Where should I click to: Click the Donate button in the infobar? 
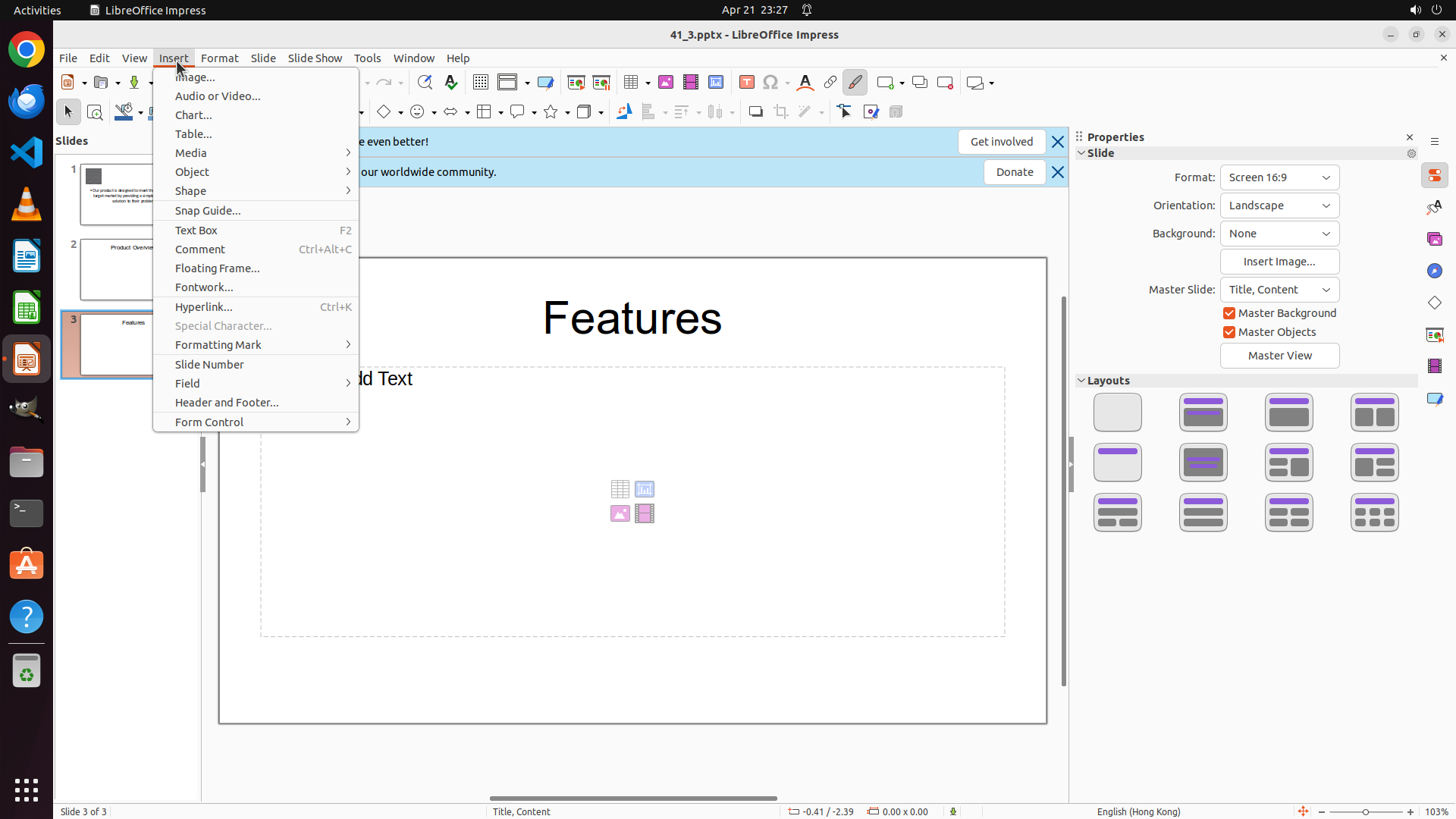point(1014,172)
